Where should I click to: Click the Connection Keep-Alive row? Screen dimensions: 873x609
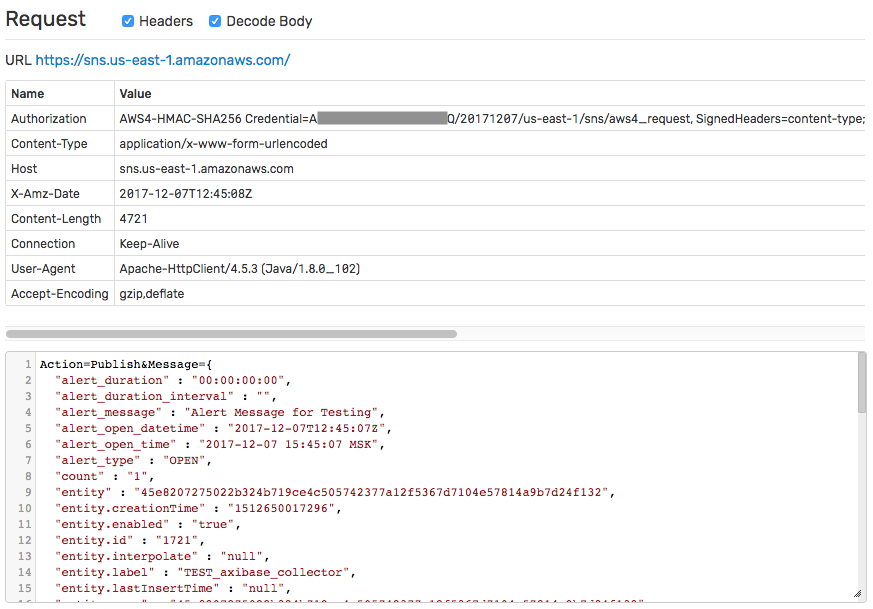[435, 244]
